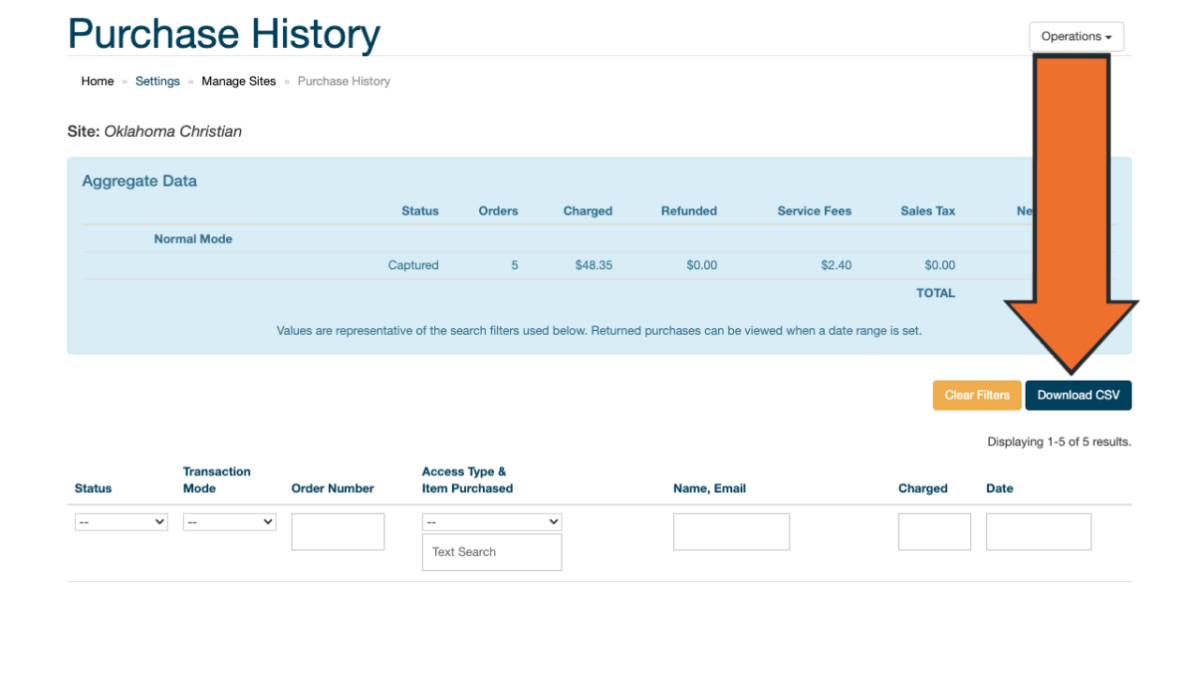Click the Clear Filters button
Image resolution: width=1200 pixels, height=675 pixels.
[976, 395]
